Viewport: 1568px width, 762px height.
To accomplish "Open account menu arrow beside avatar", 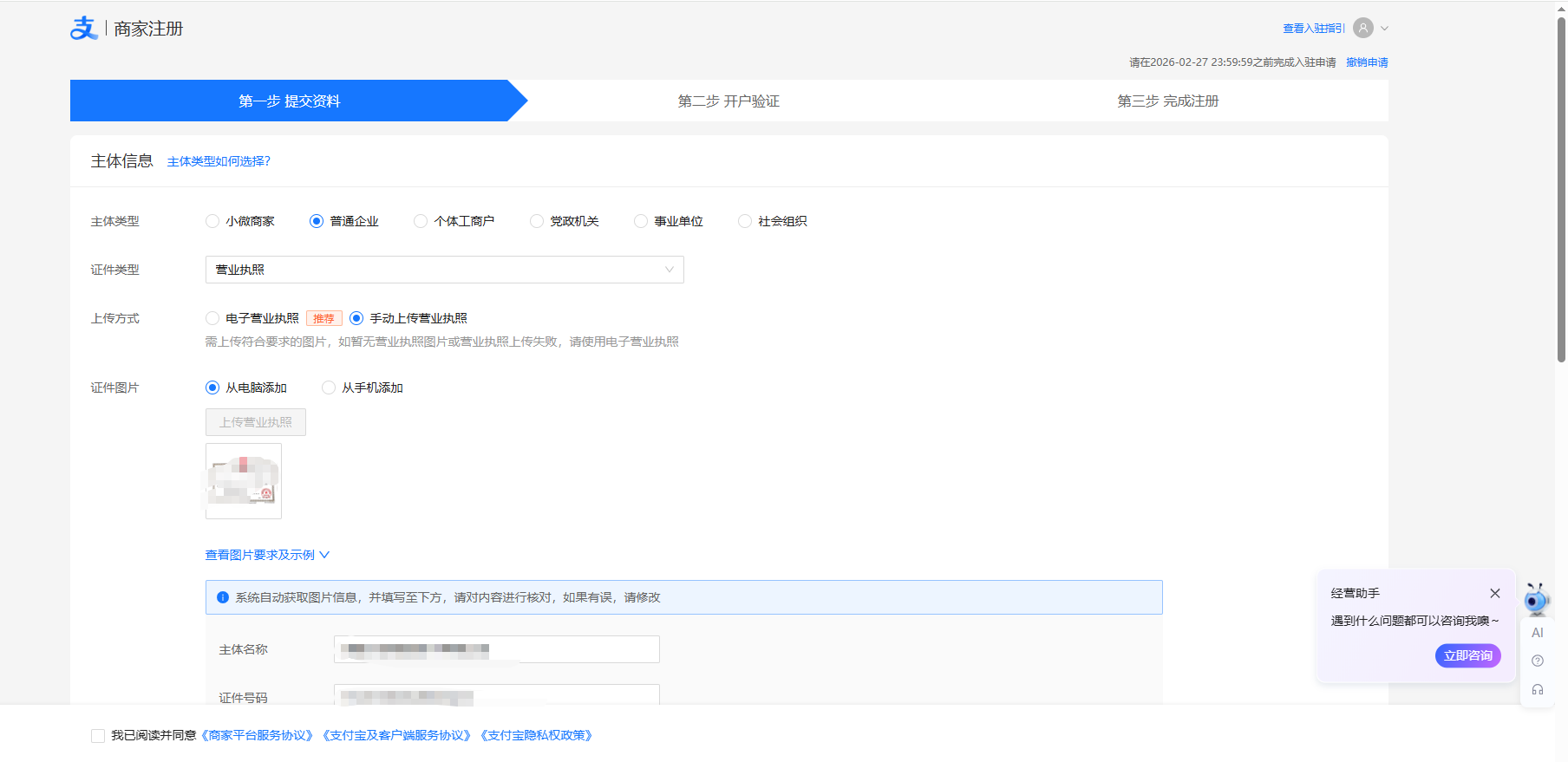I will coord(1384,29).
